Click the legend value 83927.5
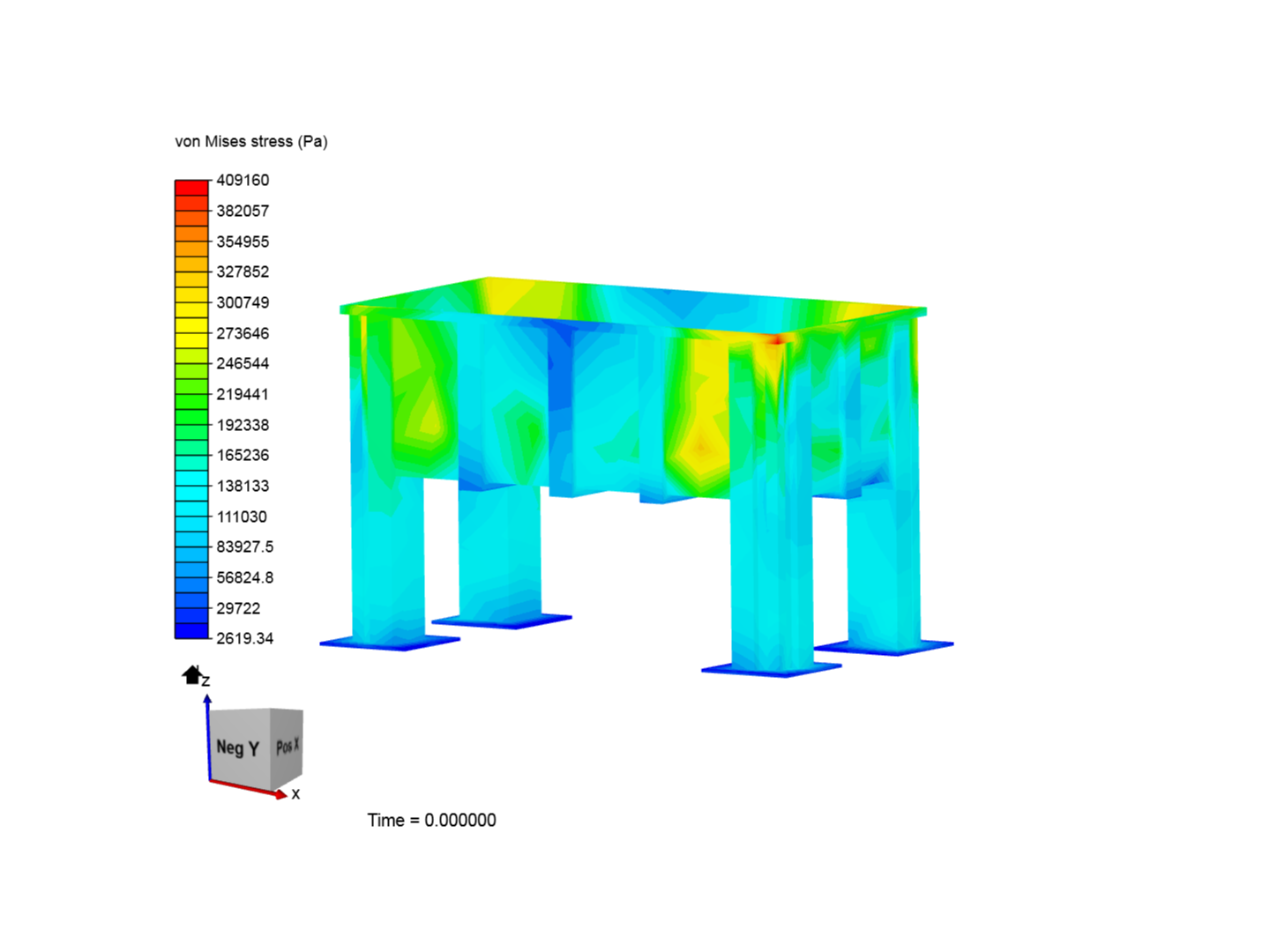Screen dimensions: 1270x952 (245, 547)
